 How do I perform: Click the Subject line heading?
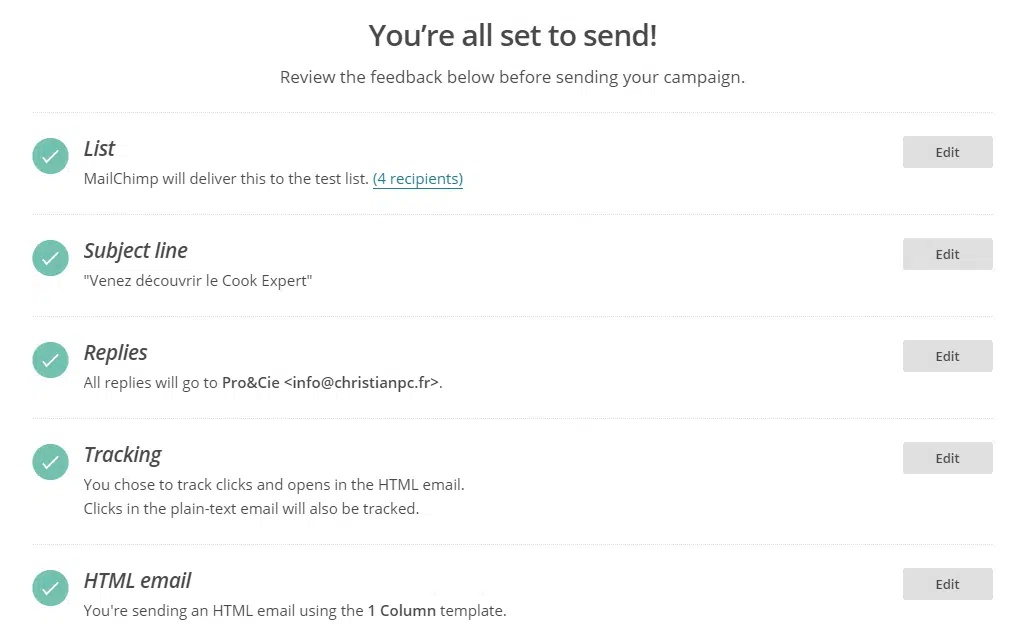[135, 251]
